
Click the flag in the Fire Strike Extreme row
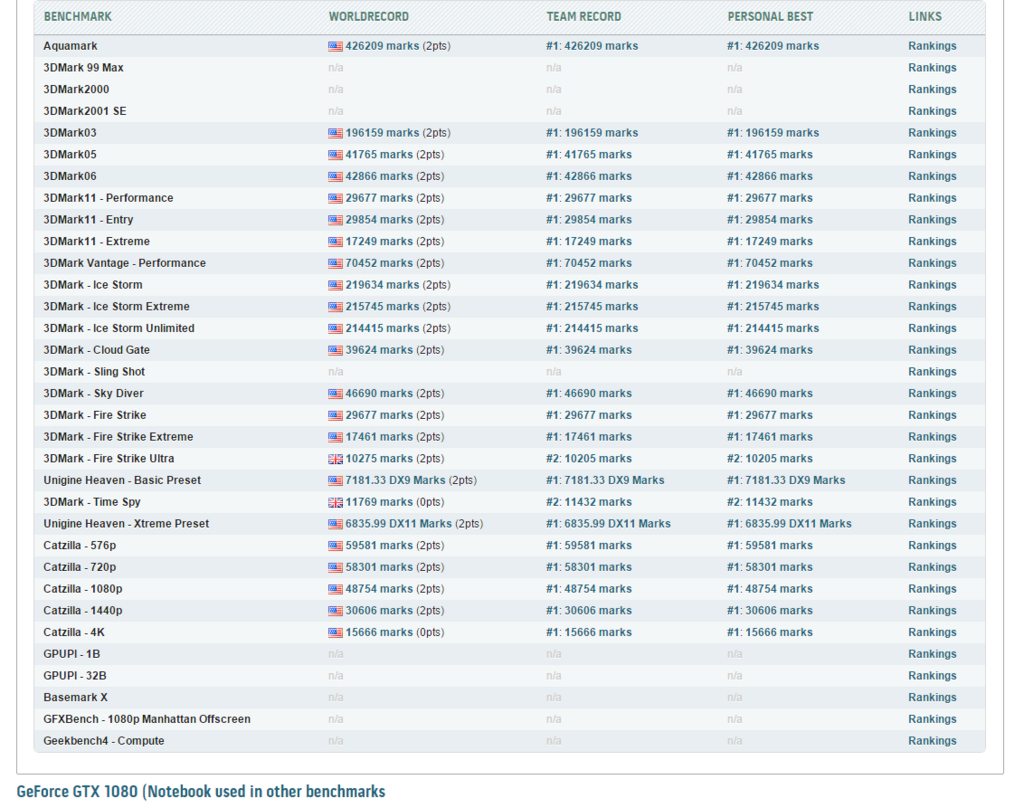coord(335,437)
